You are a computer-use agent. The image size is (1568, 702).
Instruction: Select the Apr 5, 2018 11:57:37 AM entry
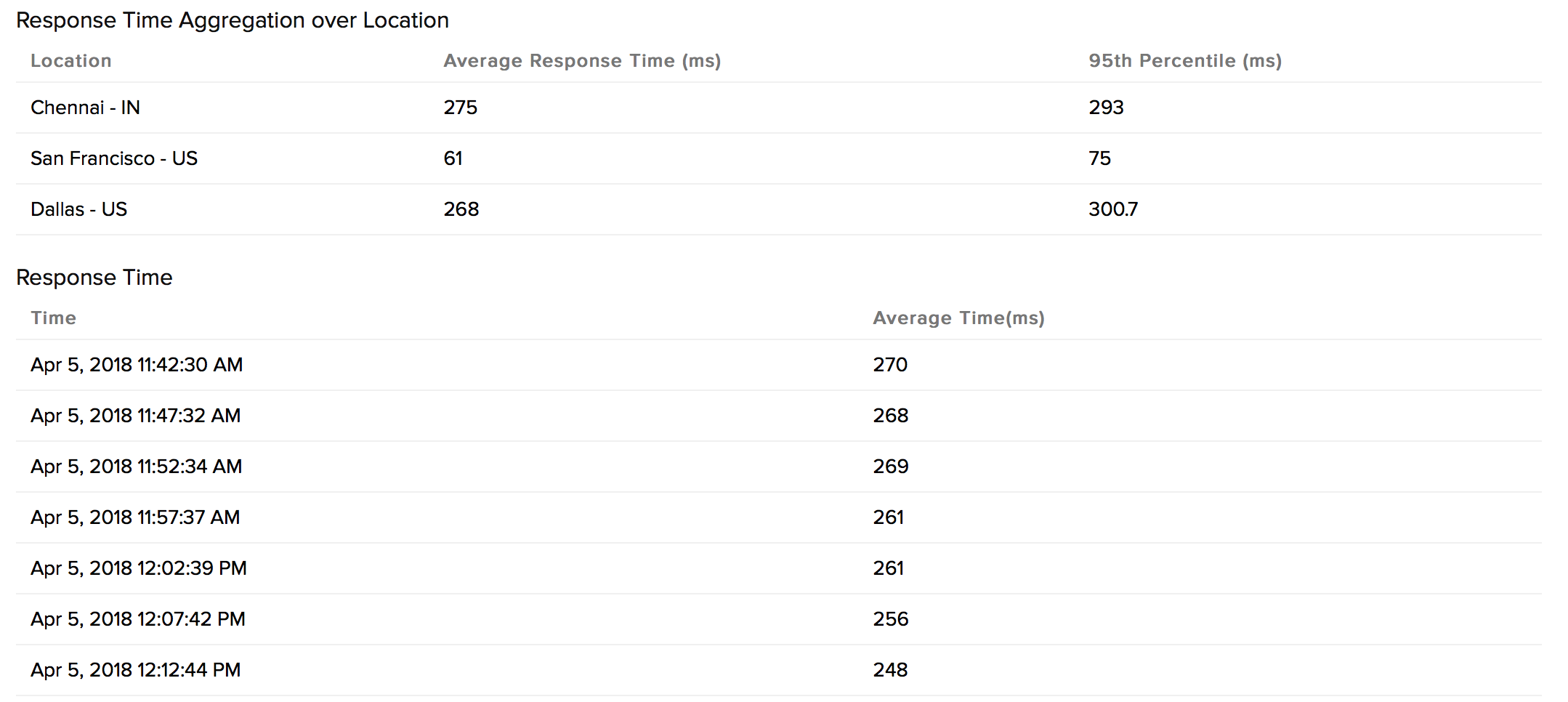[135, 517]
